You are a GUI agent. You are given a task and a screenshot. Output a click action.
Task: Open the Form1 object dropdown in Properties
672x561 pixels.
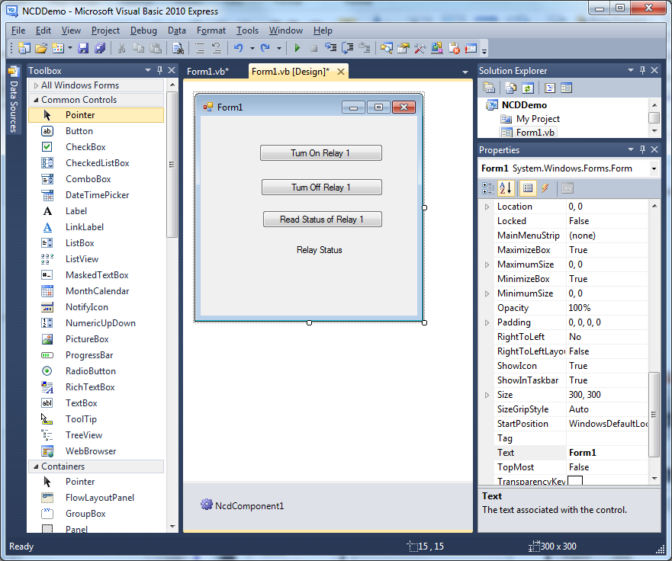(x=654, y=169)
